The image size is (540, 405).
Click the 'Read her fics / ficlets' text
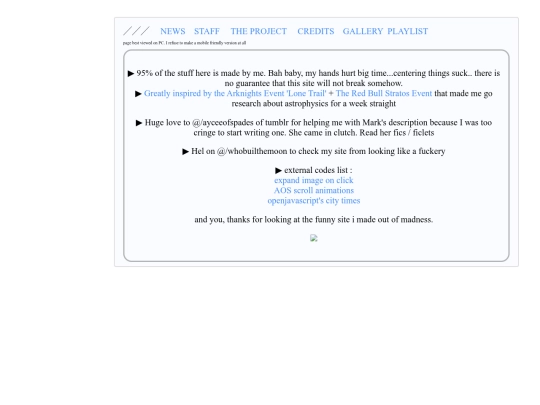click(x=397, y=133)
